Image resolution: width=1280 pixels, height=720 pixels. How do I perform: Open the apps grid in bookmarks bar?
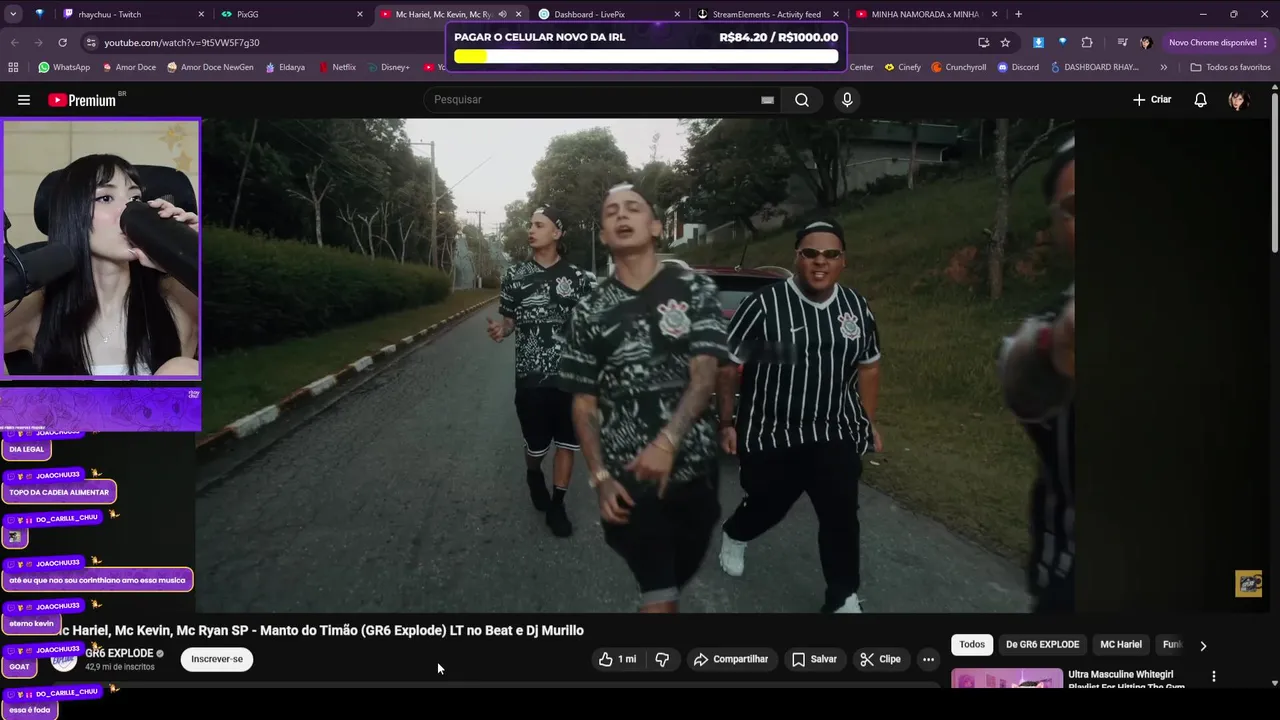coord(13,67)
